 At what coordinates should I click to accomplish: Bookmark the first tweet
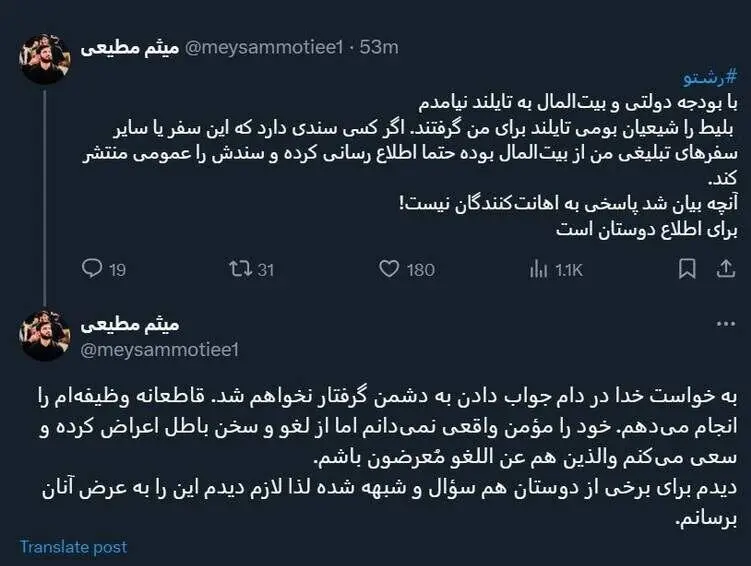(687, 268)
